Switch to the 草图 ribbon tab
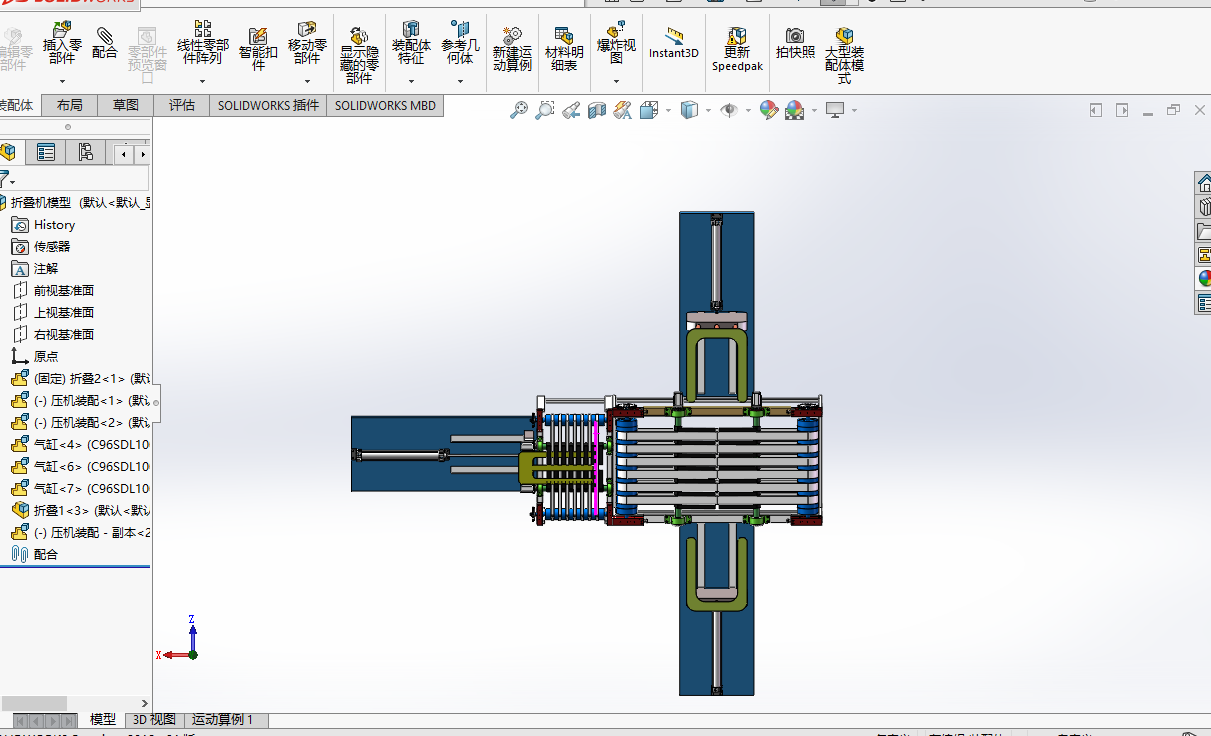This screenshot has height=736, width=1211. pos(126,105)
